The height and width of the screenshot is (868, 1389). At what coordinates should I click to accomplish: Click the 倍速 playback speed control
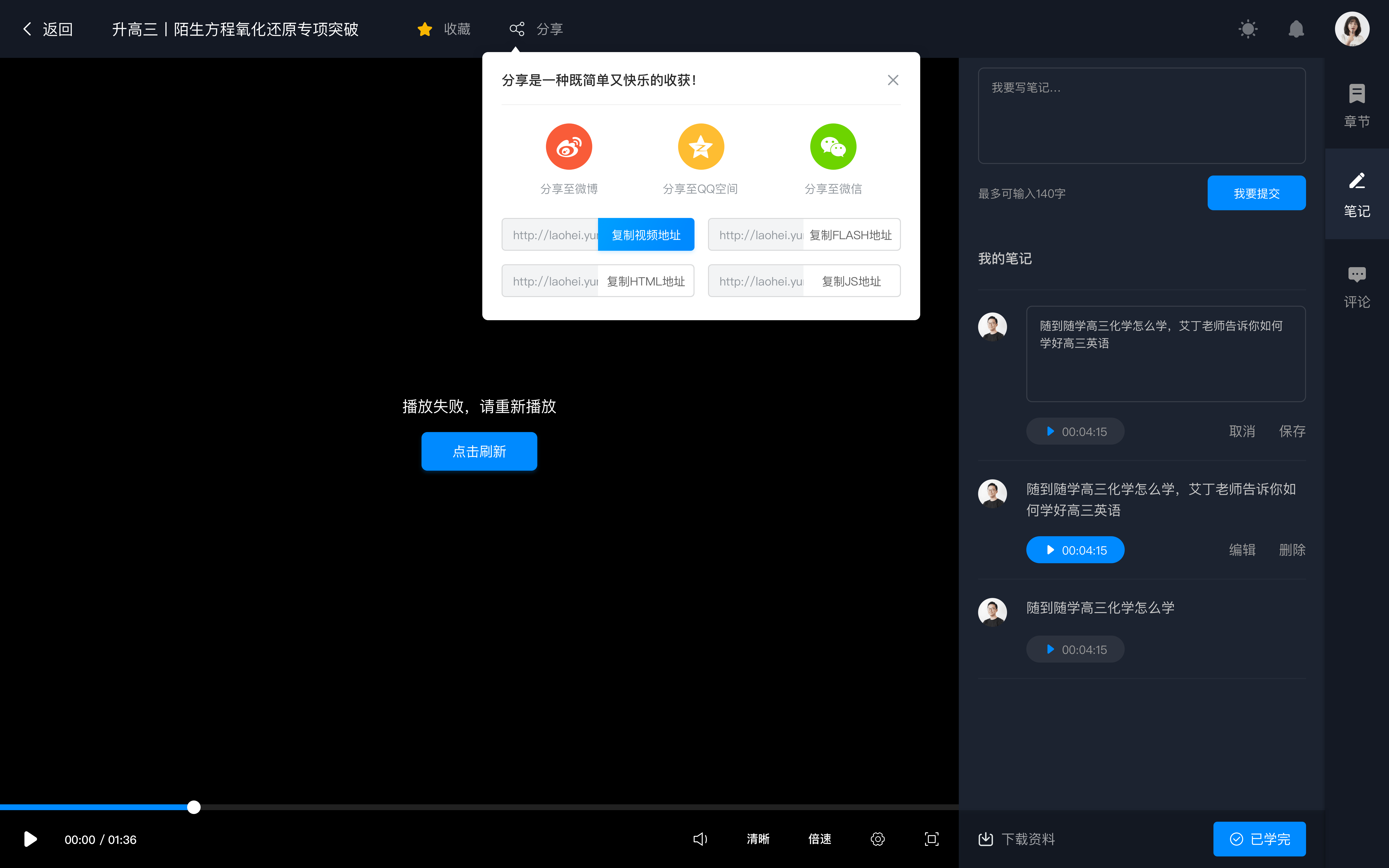tap(820, 839)
